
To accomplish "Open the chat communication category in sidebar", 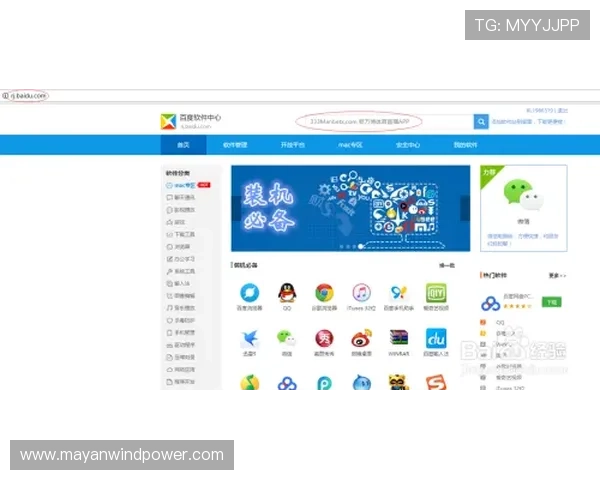I will [x=181, y=198].
